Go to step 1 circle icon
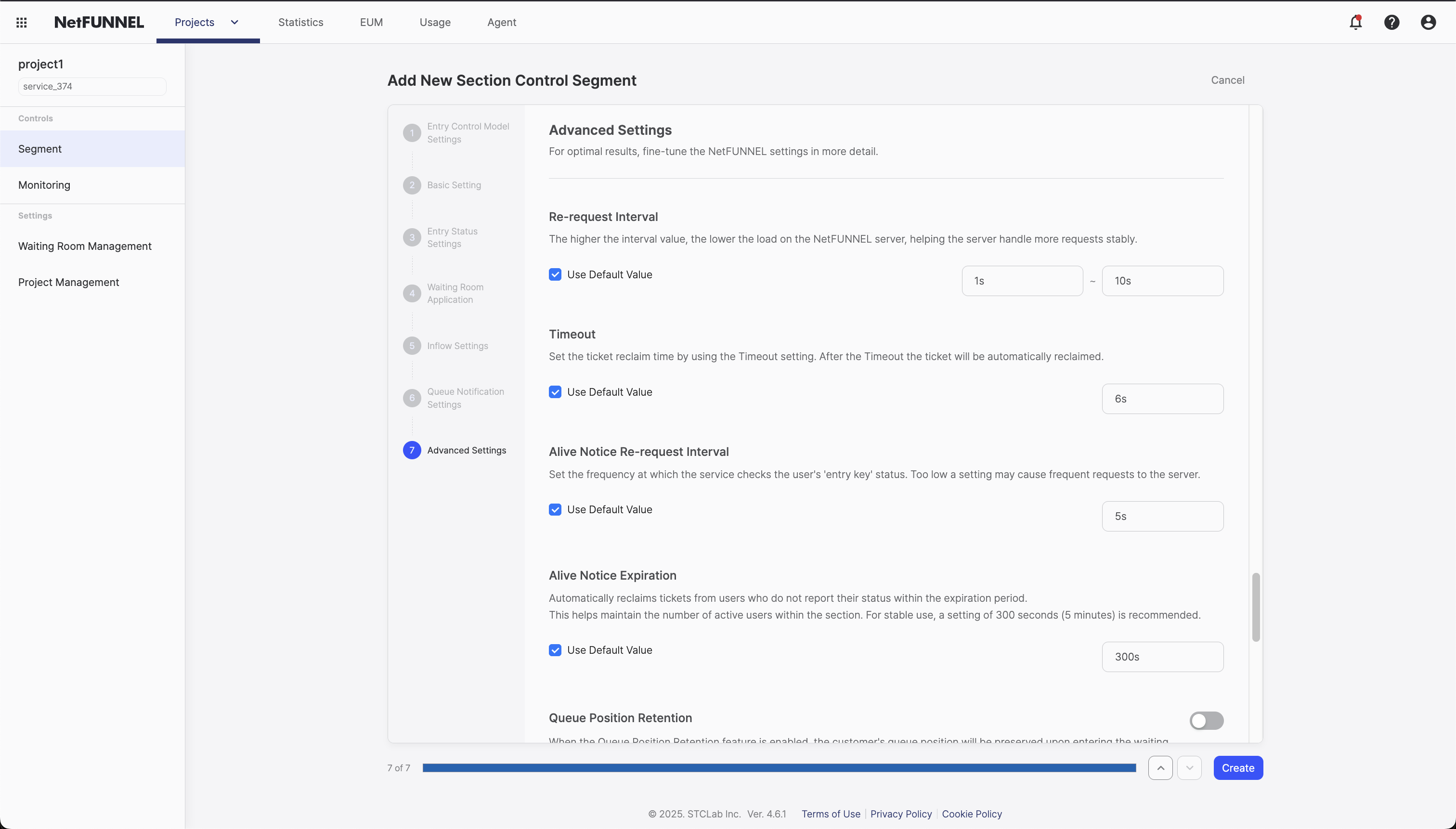Viewport: 1456px width, 829px height. pos(412,133)
